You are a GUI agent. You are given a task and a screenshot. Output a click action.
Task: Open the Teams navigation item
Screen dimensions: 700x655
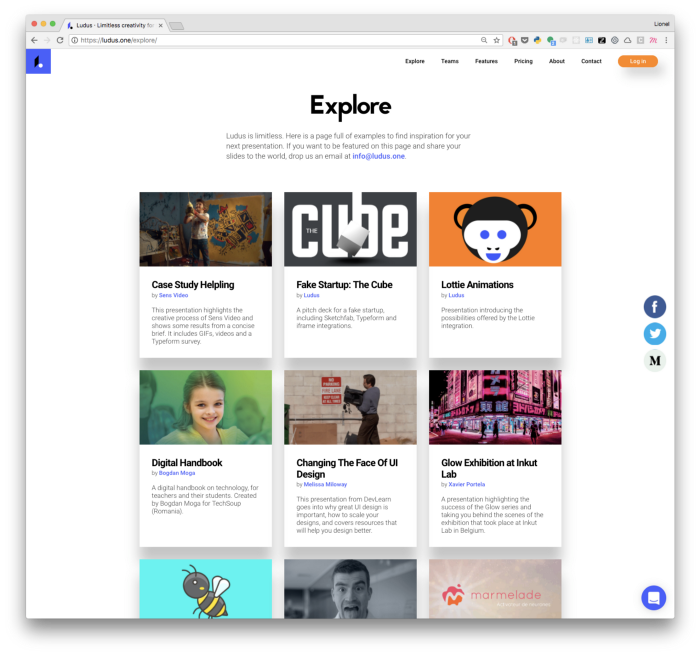(450, 61)
